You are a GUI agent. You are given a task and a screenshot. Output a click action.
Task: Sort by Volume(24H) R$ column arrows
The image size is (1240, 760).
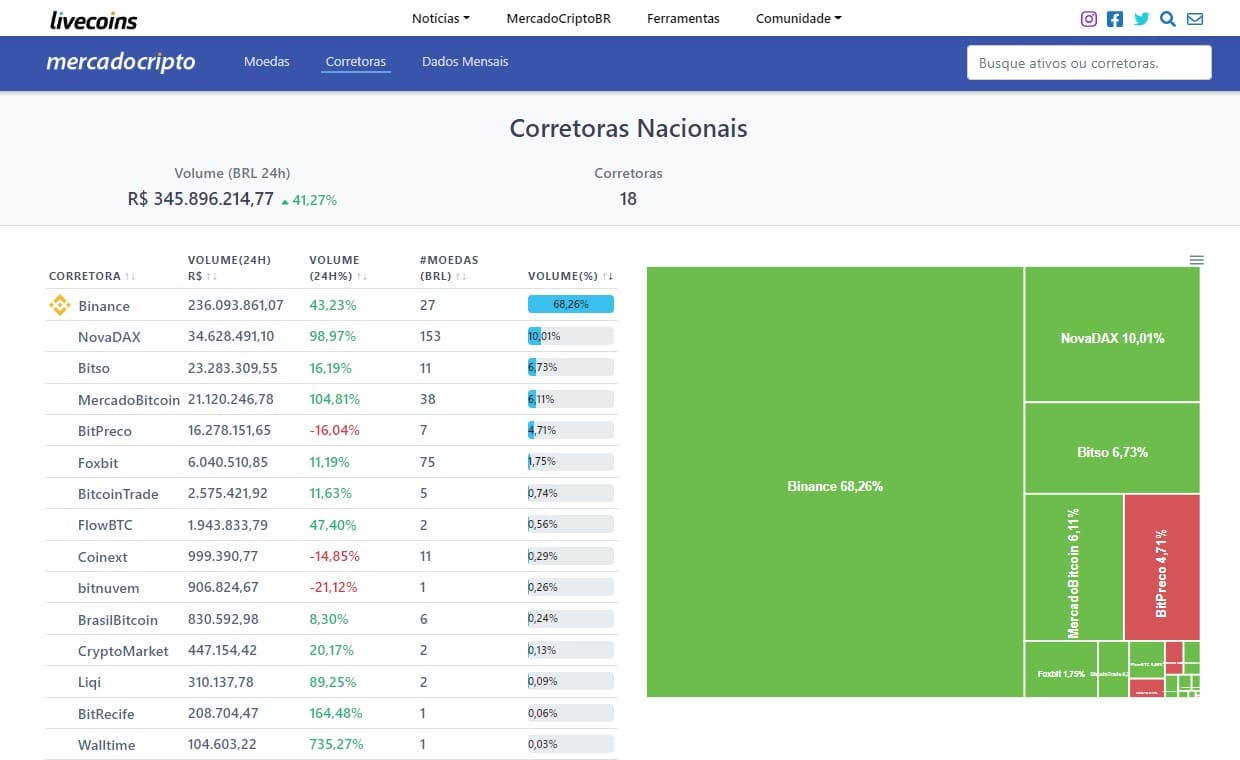coord(213,276)
